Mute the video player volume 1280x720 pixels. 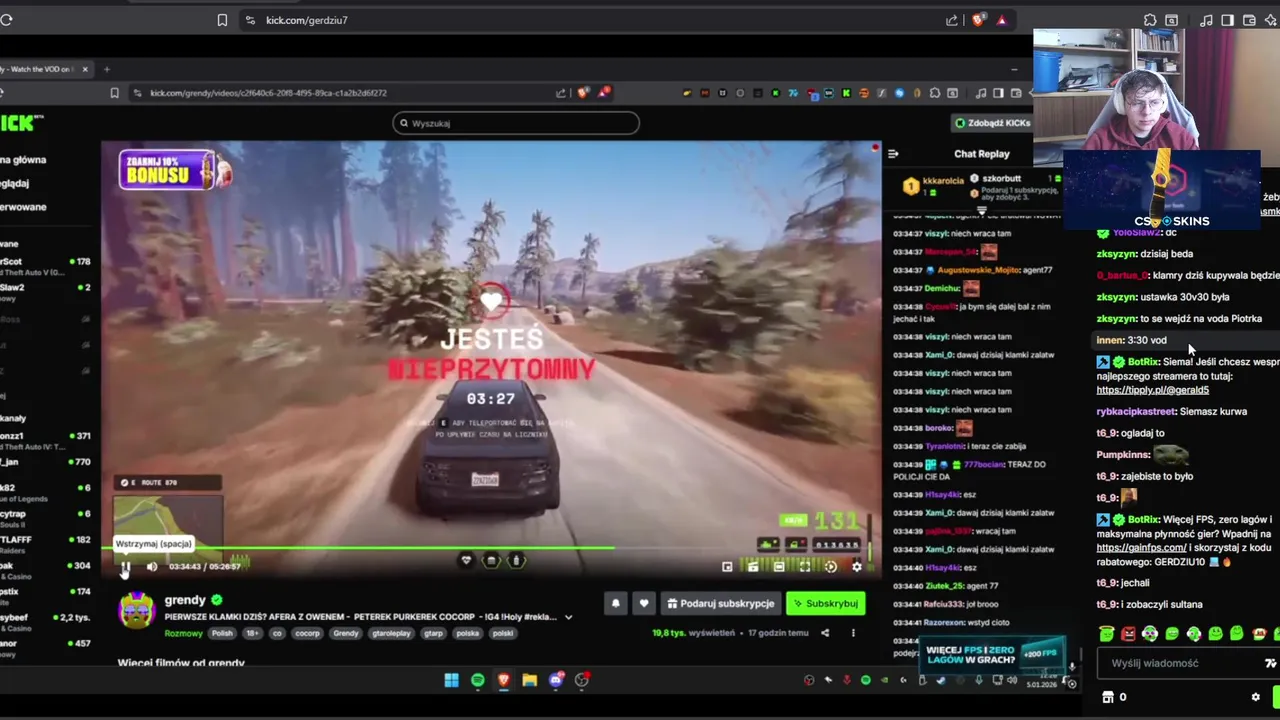click(152, 567)
